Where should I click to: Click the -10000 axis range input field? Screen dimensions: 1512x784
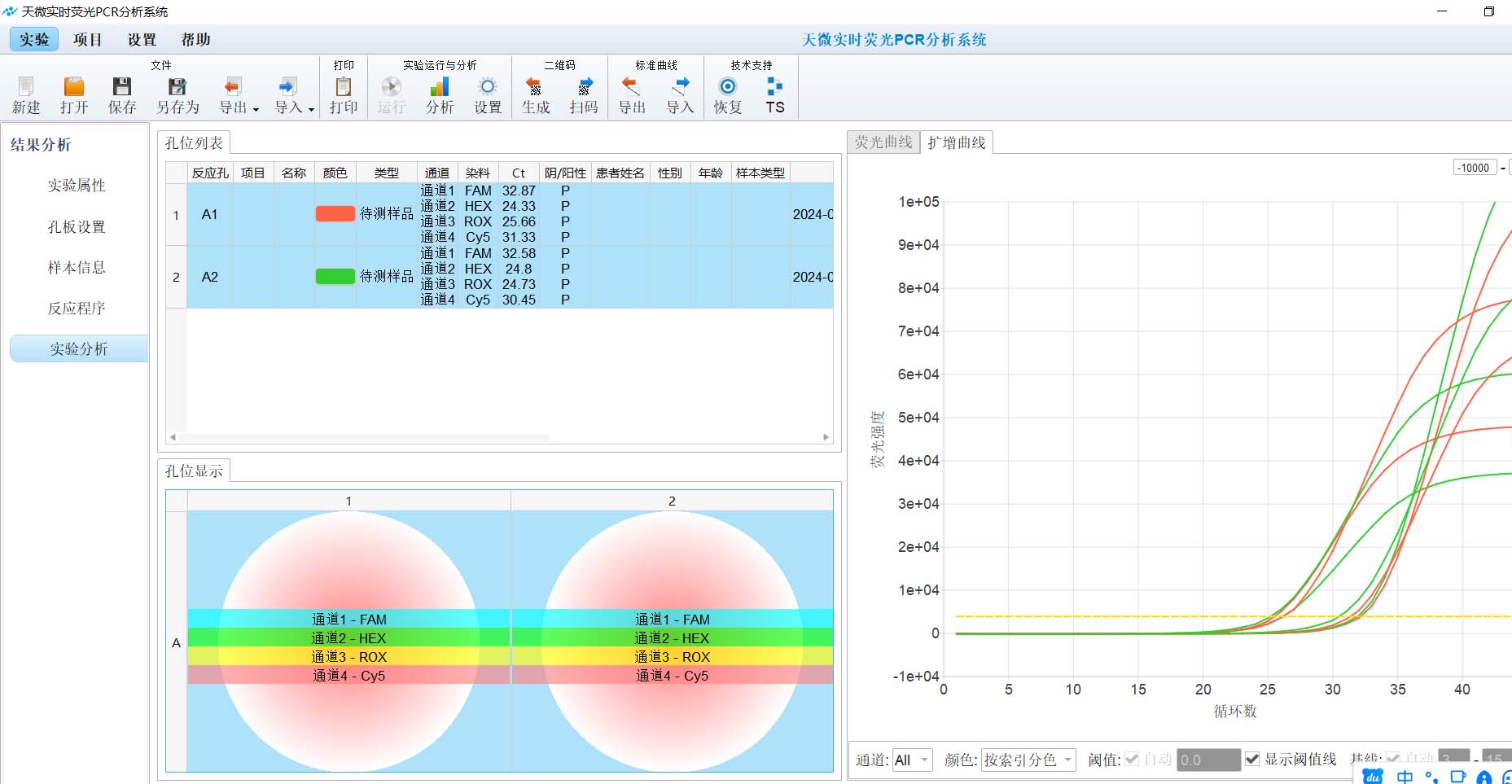tap(1475, 168)
